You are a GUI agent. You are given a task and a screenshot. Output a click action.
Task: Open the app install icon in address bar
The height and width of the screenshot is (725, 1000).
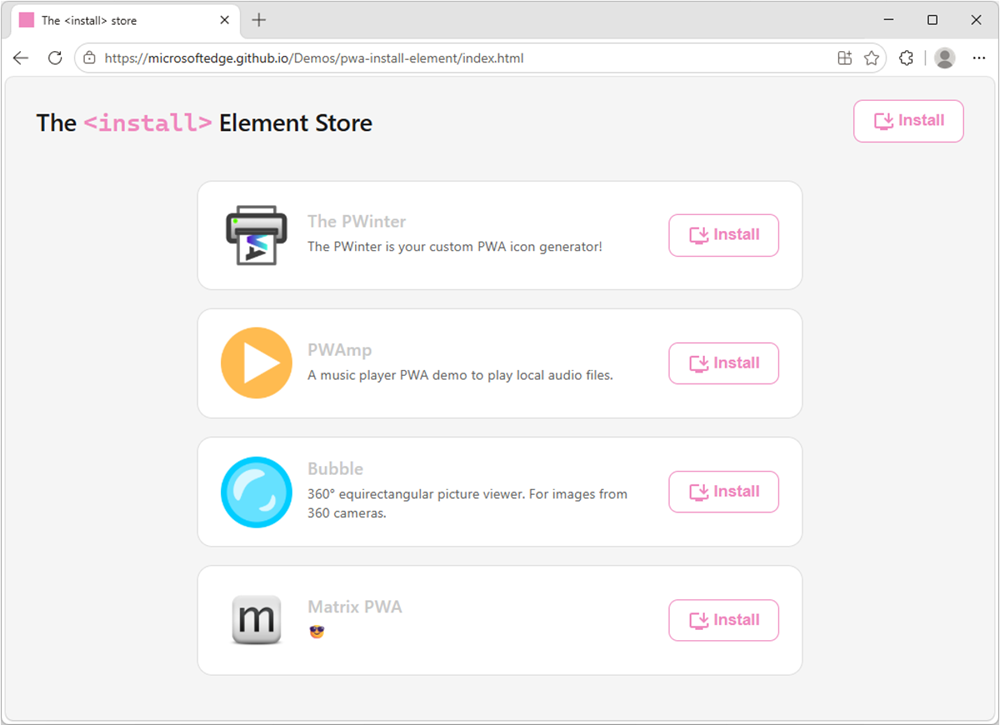[x=844, y=58]
